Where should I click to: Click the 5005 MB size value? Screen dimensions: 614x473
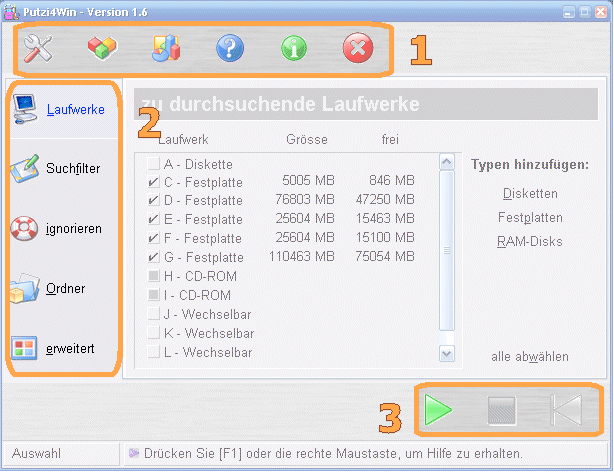[308, 180]
